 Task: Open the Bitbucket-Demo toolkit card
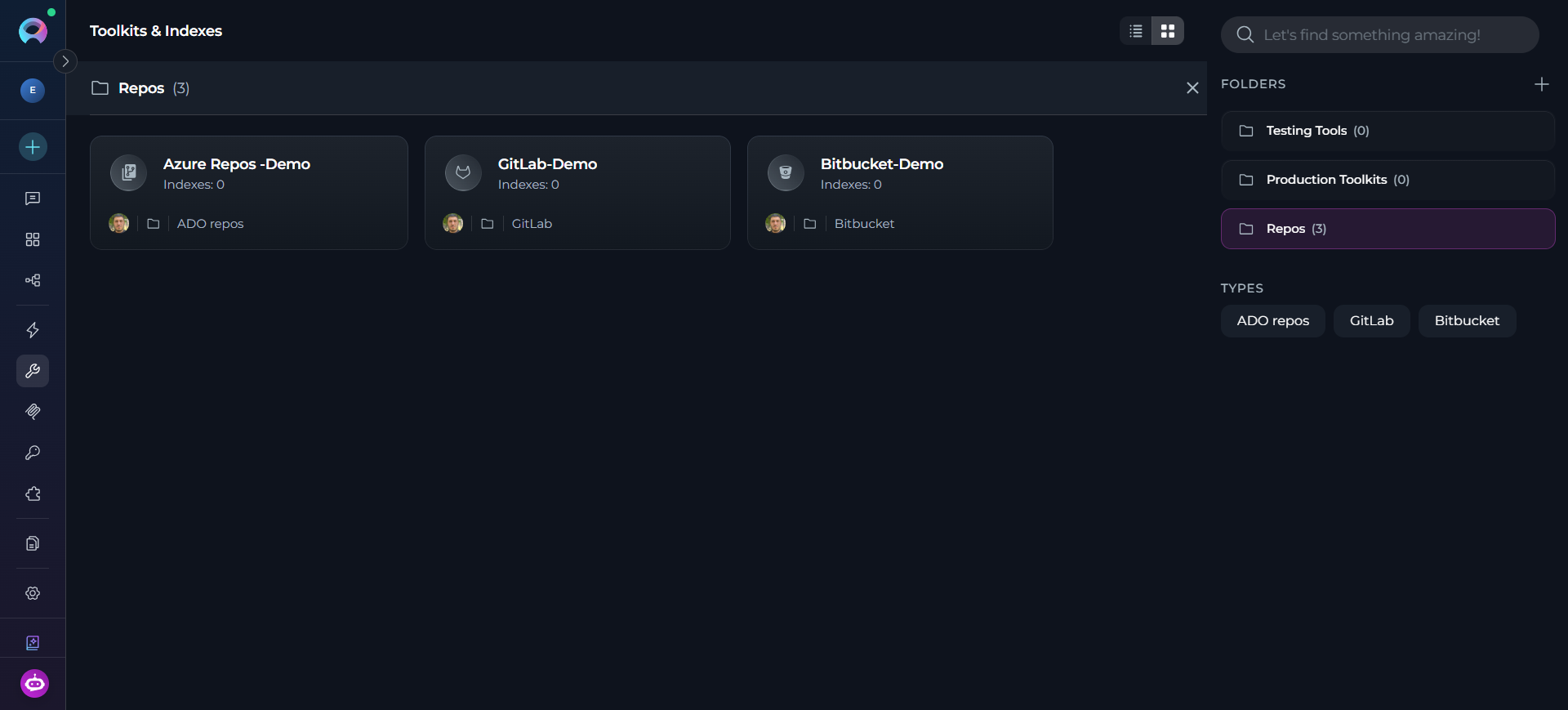(900, 193)
